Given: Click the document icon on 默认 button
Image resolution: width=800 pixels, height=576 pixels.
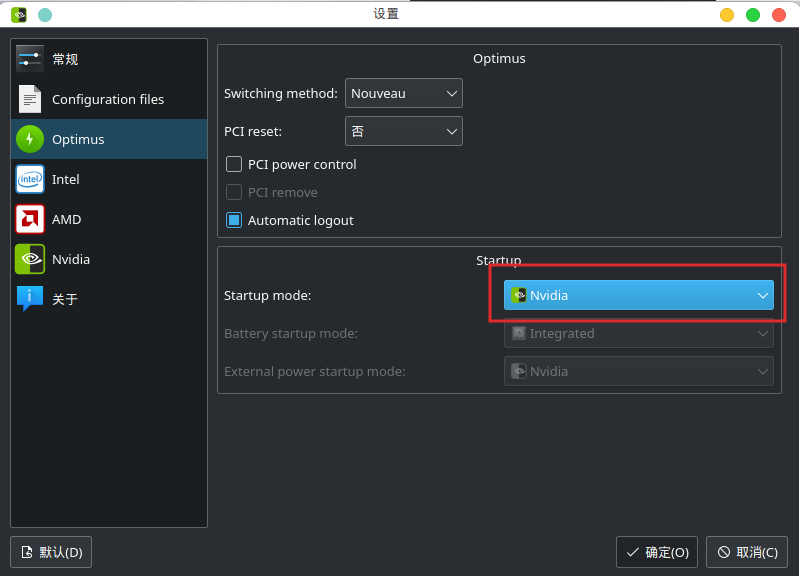Looking at the screenshot, I should [x=27, y=552].
